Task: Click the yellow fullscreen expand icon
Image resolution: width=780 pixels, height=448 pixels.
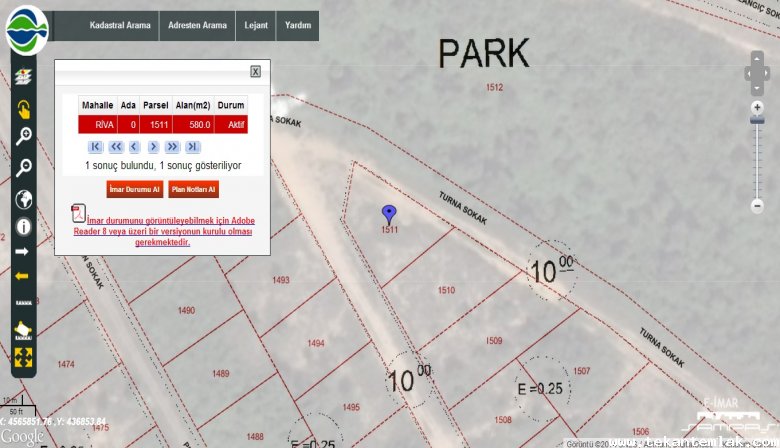Action: (x=23, y=358)
